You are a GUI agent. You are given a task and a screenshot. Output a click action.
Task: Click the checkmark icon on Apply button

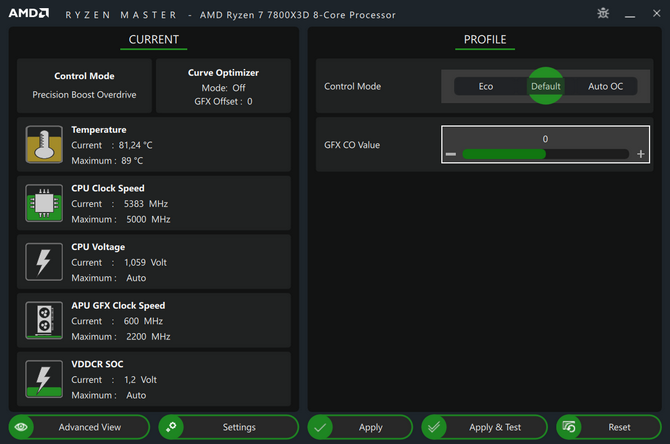(x=320, y=427)
